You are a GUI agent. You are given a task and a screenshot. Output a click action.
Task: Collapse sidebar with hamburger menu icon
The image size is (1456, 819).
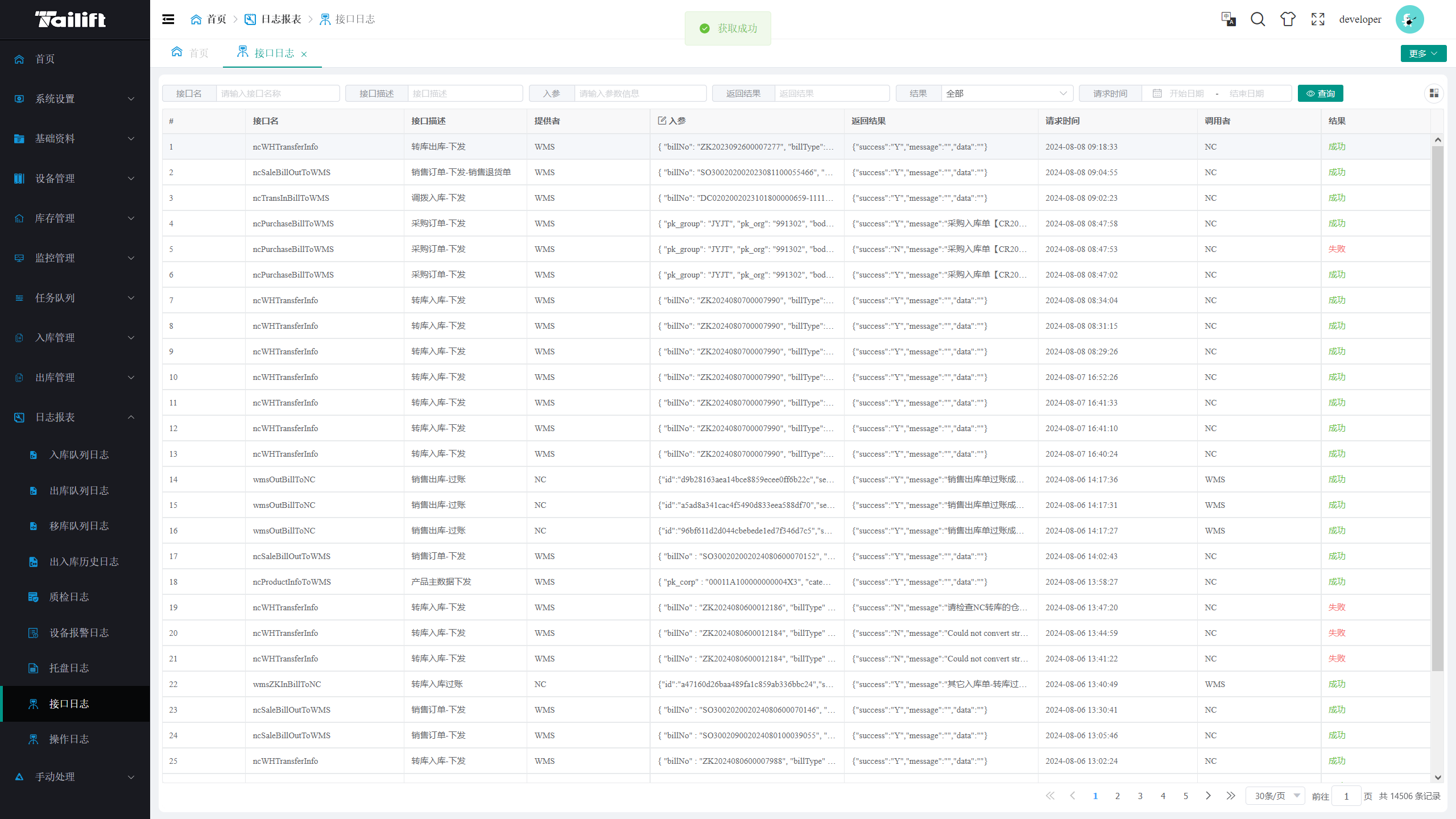[168, 19]
